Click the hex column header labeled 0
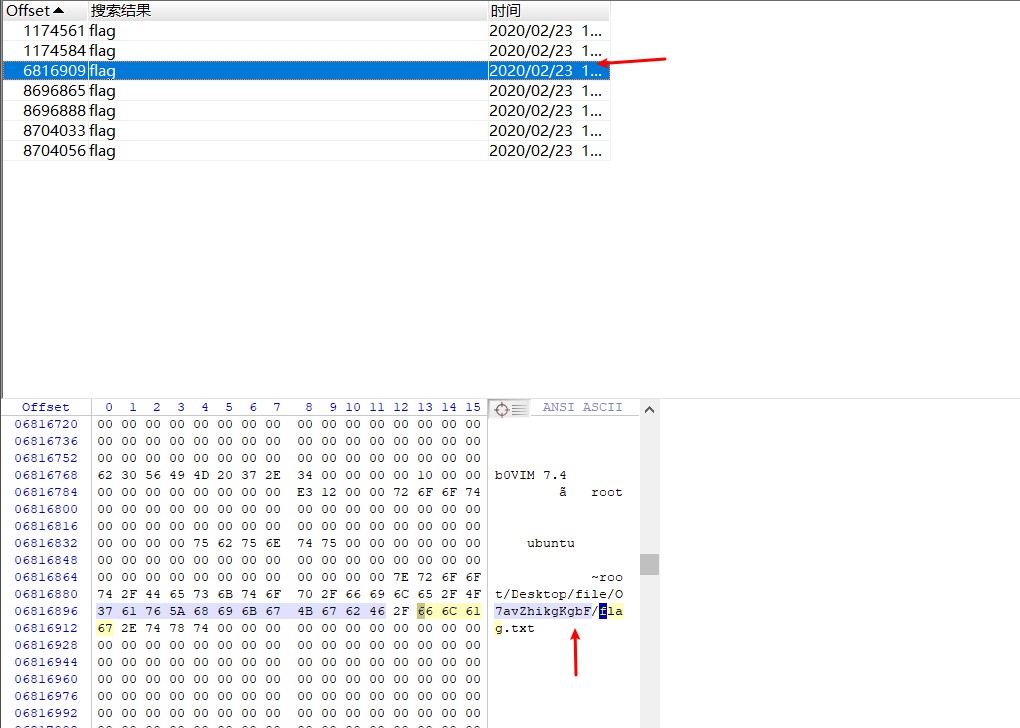Screen dimensions: 1020x728 108,407
